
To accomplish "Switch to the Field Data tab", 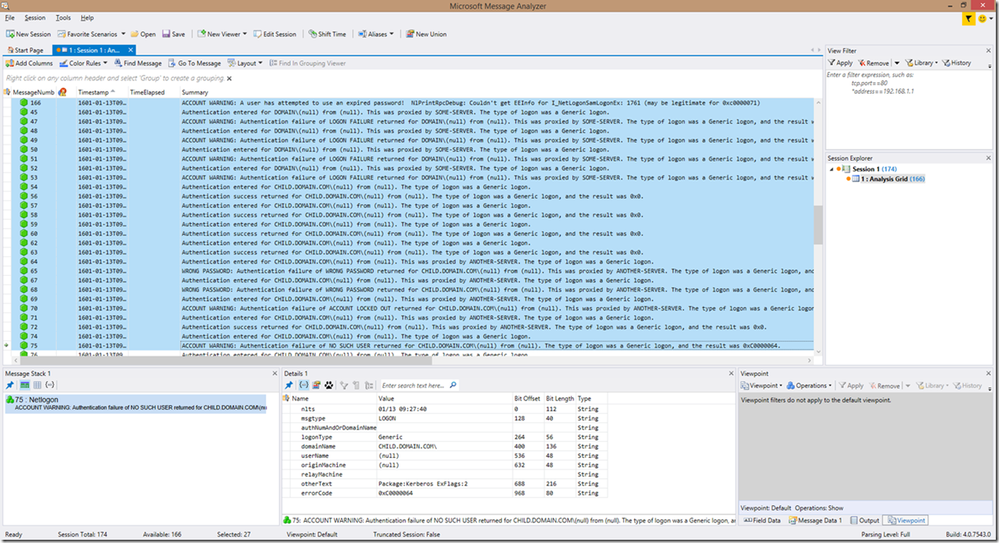I will click(762, 520).
